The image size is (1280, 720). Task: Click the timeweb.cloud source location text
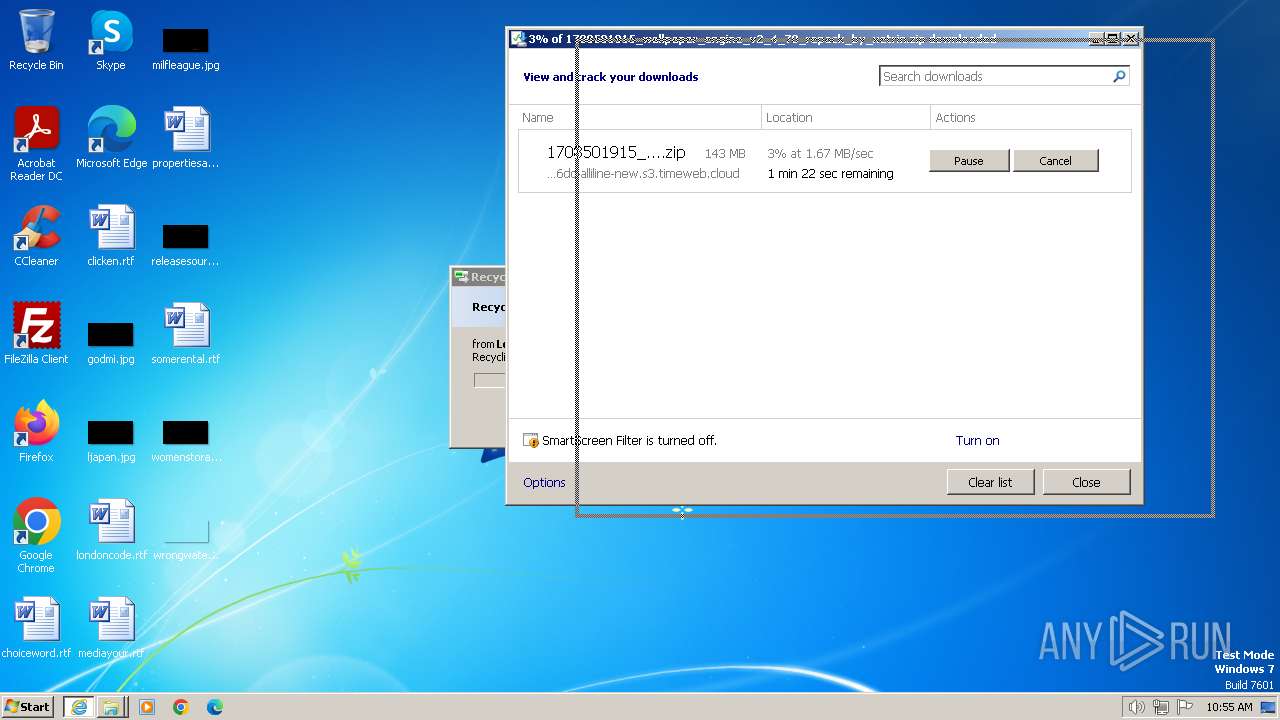(643, 173)
